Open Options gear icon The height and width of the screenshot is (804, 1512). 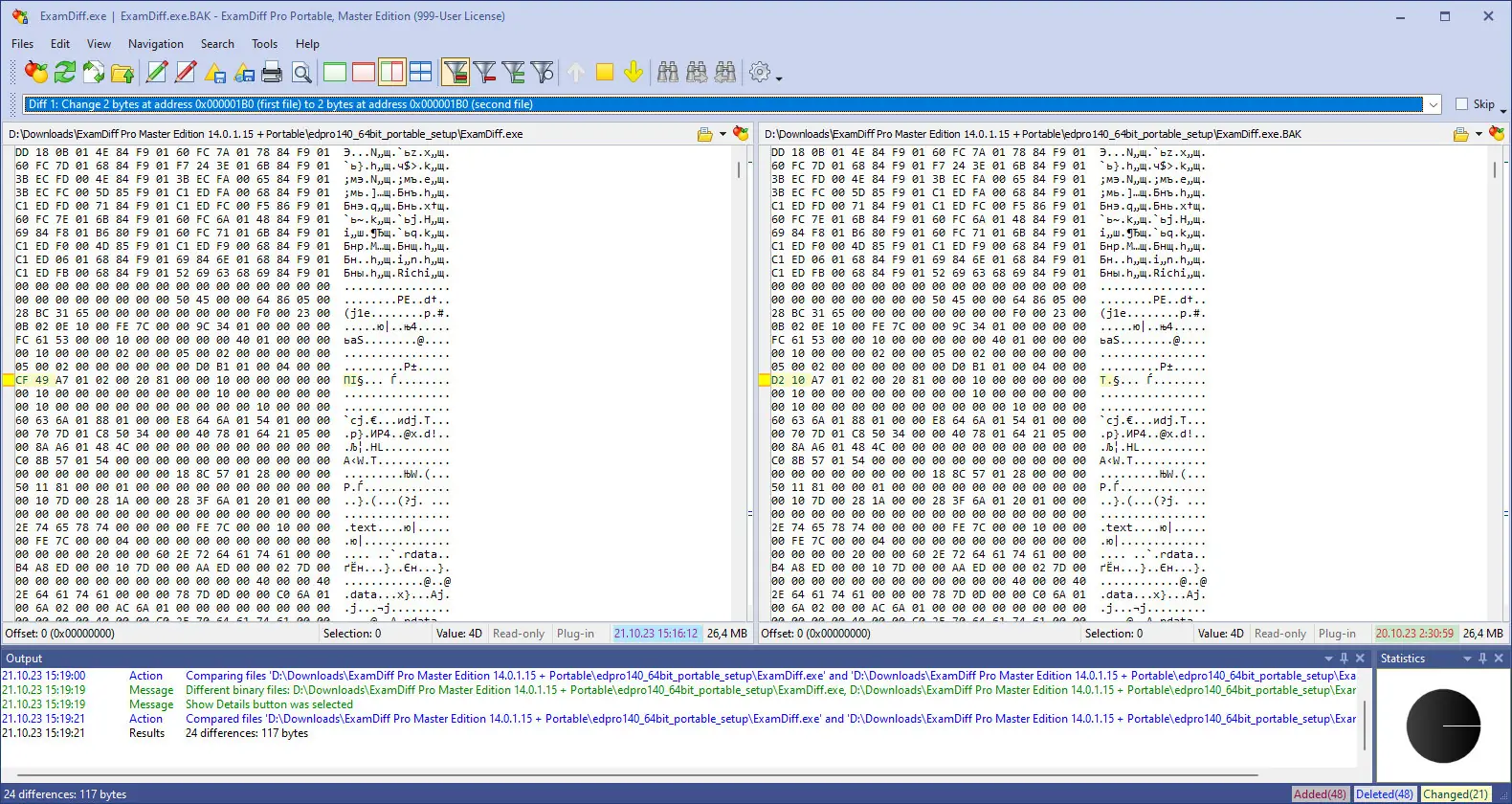(x=760, y=72)
